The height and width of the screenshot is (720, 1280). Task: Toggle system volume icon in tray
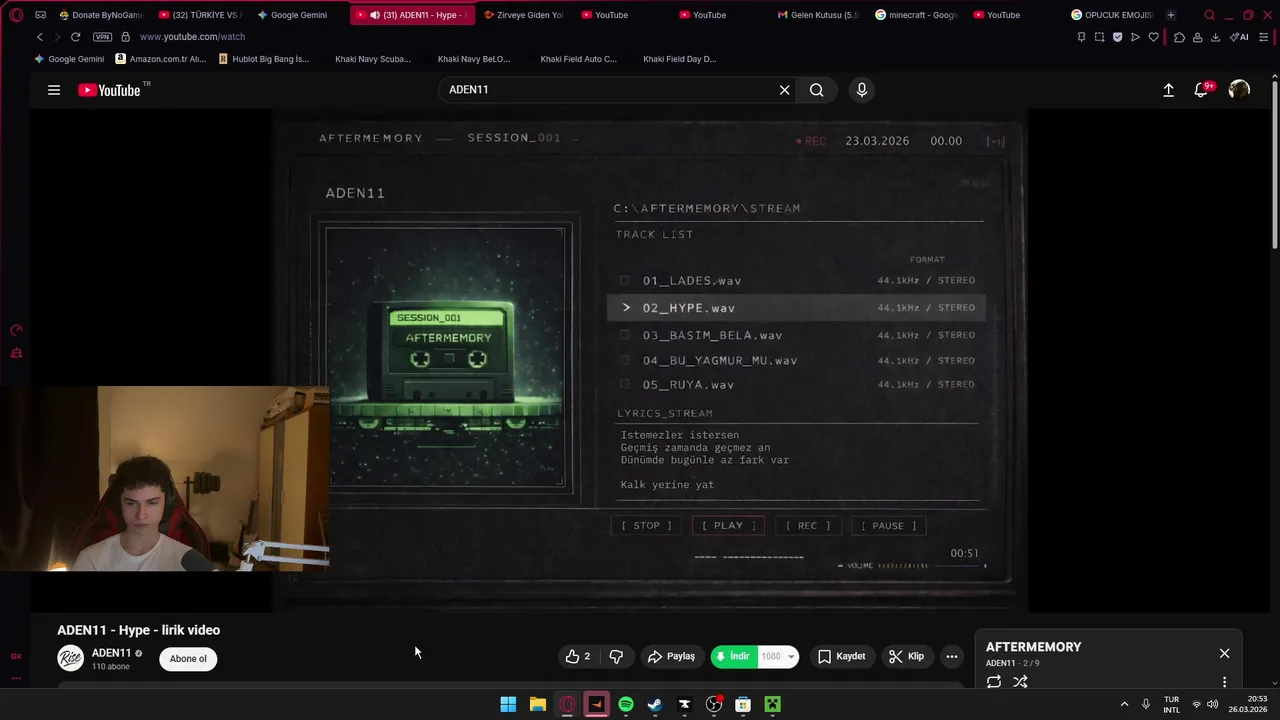pyautogui.click(x=1212, y=705)
